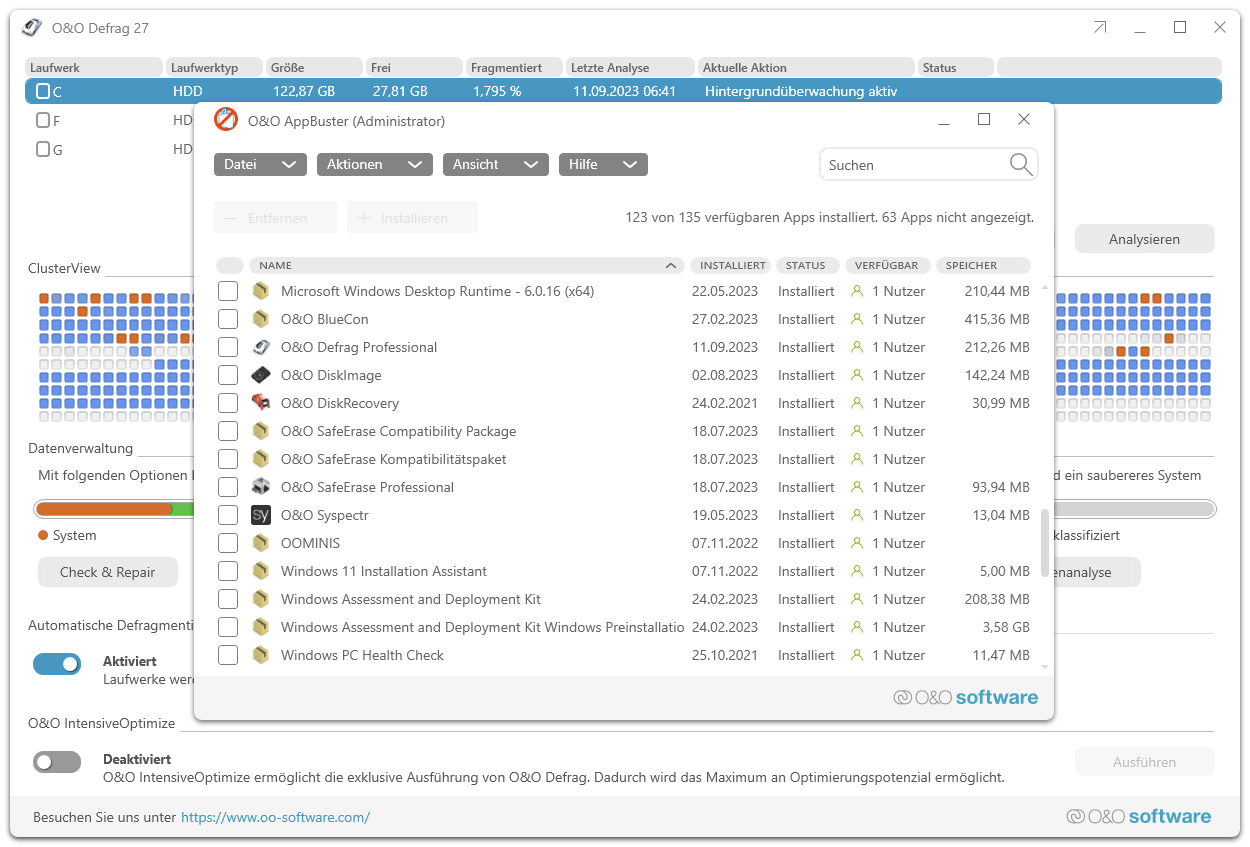Open the Datei dropdown menu
This screenshot has height=847, width=1250.
[x=260, y=164]
